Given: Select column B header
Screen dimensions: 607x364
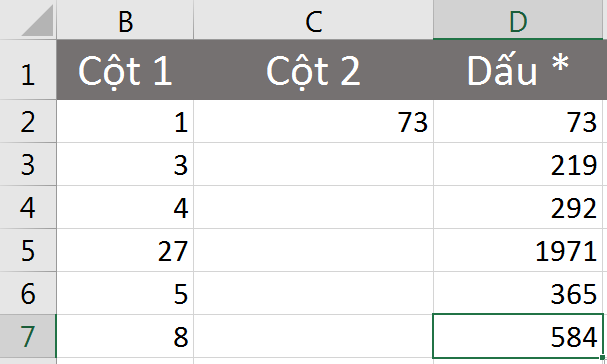Looking at the screenshot, I should [x=125, y=19].
